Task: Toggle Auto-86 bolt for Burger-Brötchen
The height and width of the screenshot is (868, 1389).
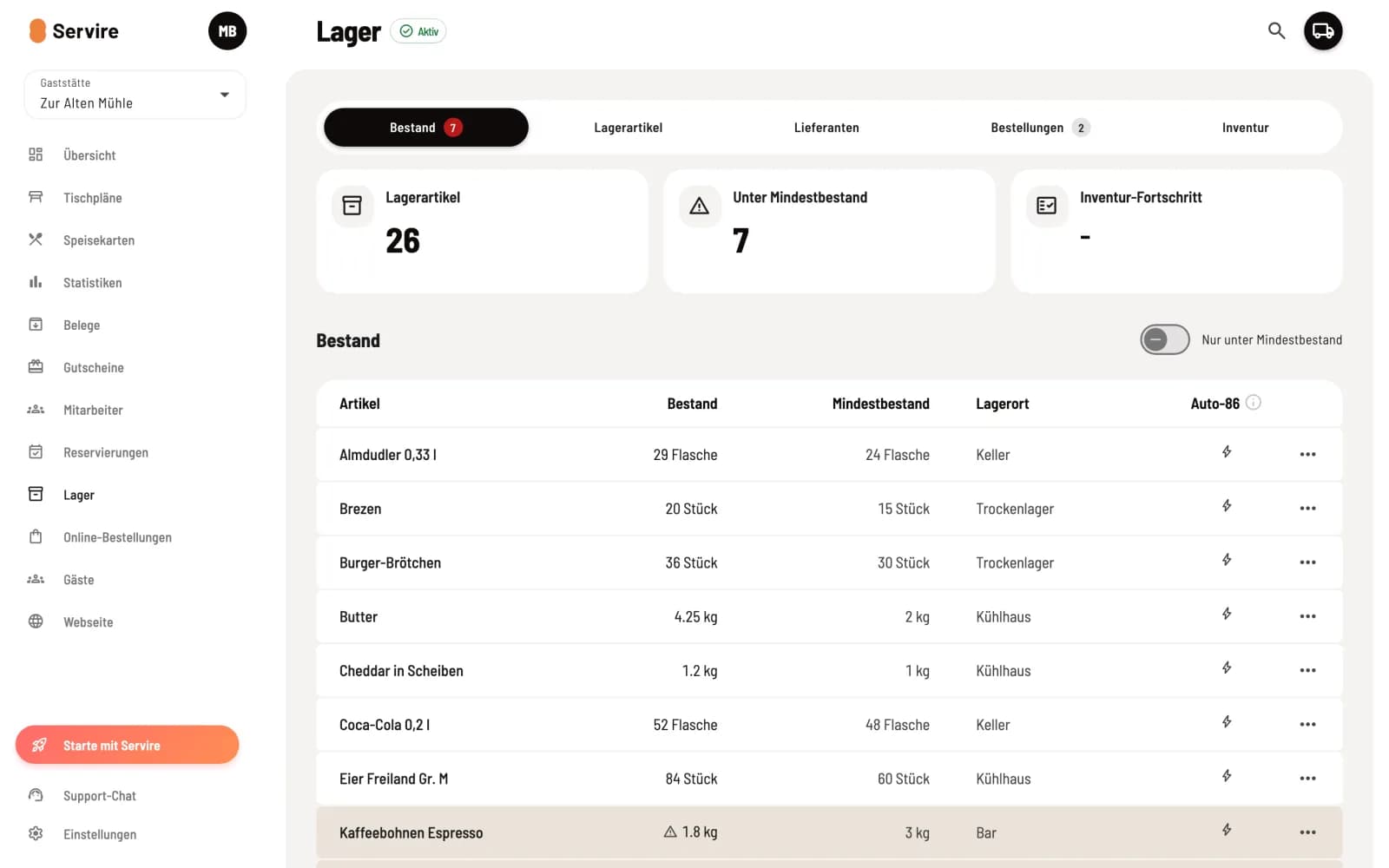Action: (1227, 560)
